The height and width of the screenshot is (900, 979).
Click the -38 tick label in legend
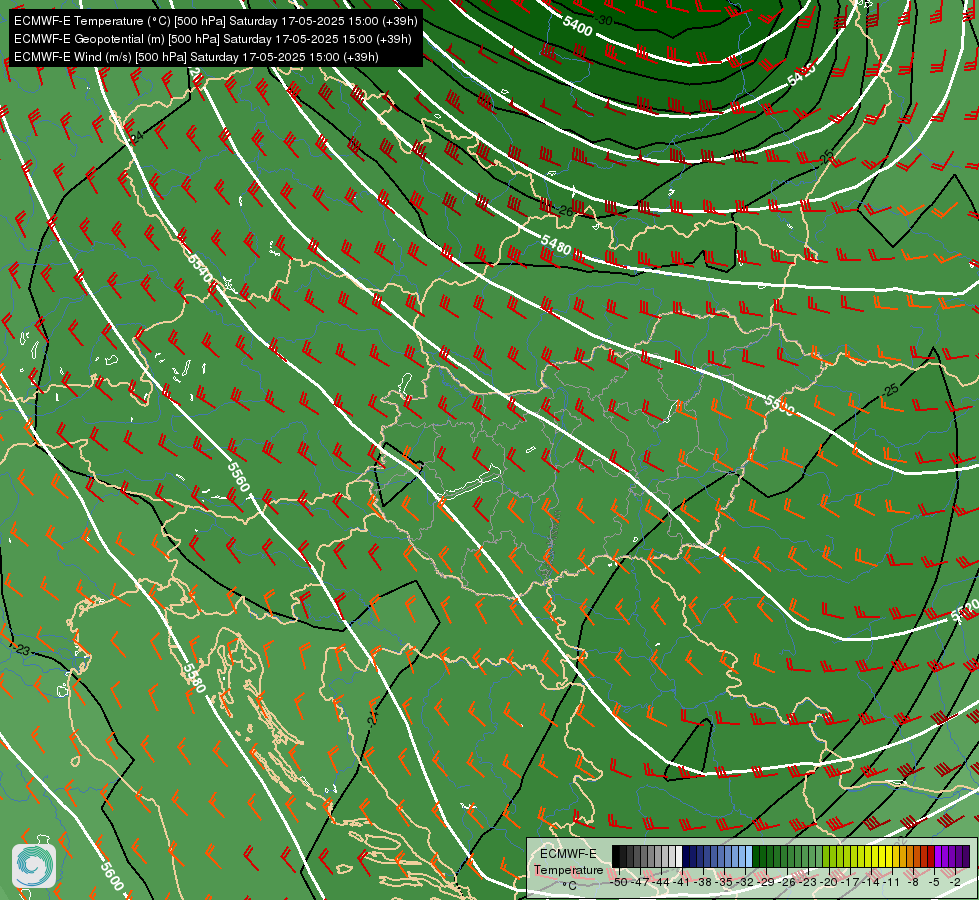tap(702, 882)
